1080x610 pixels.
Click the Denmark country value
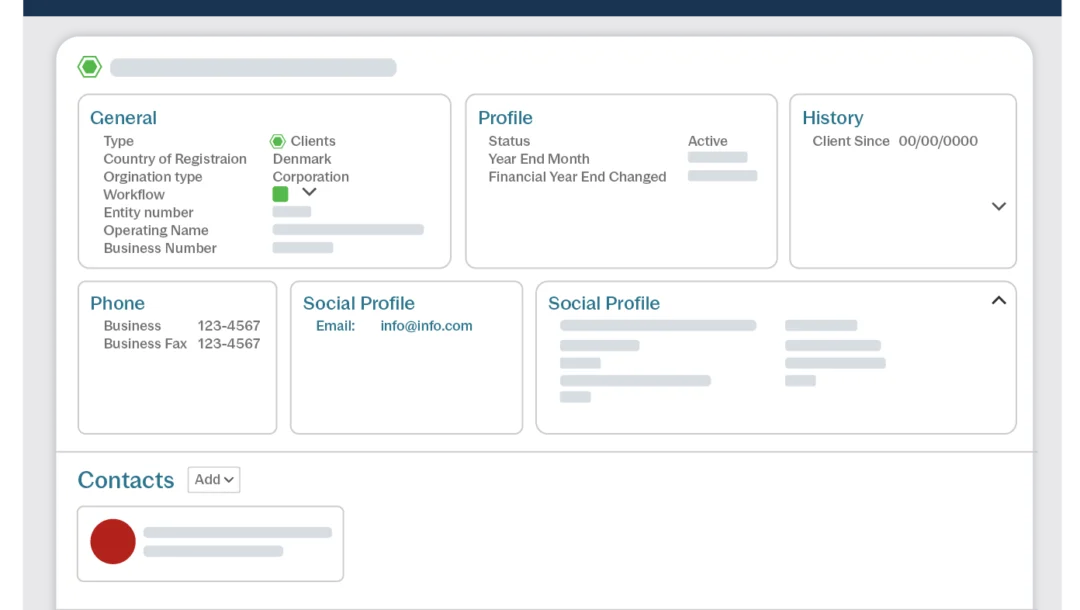point(302,159)
